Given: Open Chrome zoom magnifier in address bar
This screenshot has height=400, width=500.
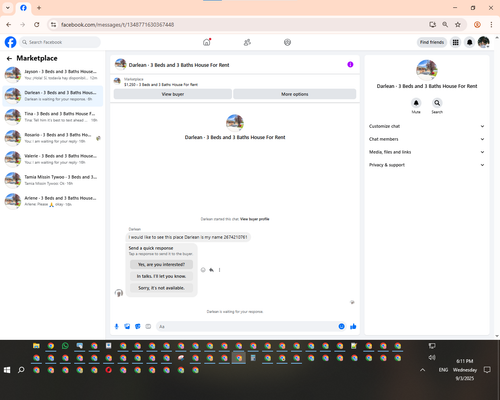Looking at the screenshot, I should [445, 25].
